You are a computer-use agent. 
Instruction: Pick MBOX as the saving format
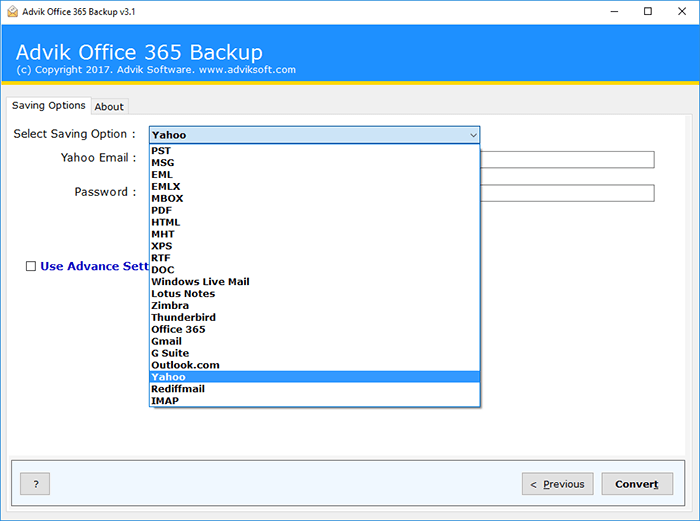(315, 199)
